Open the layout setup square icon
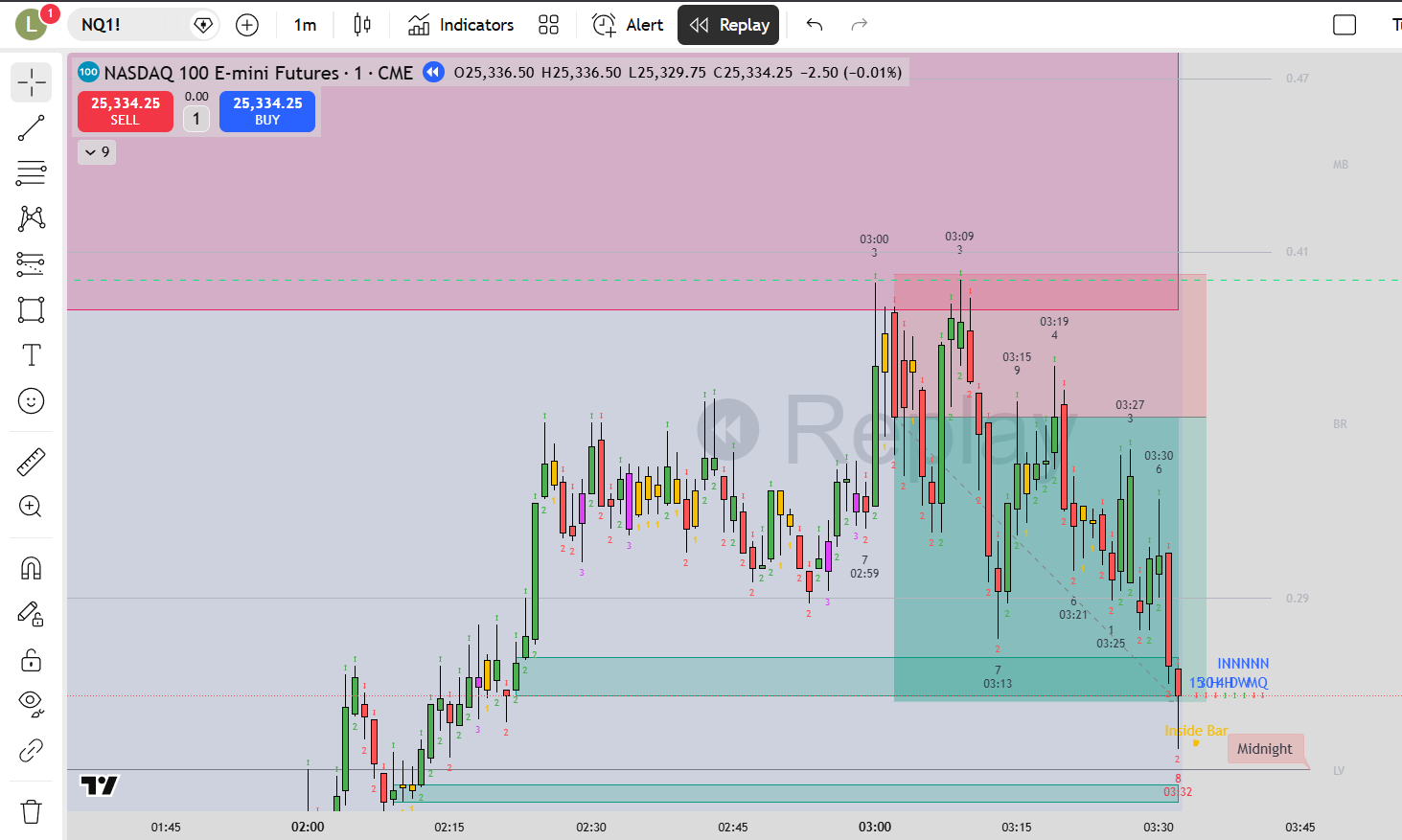The width and height of the screenshot is (1402, 840). (x=1345, y=25)
